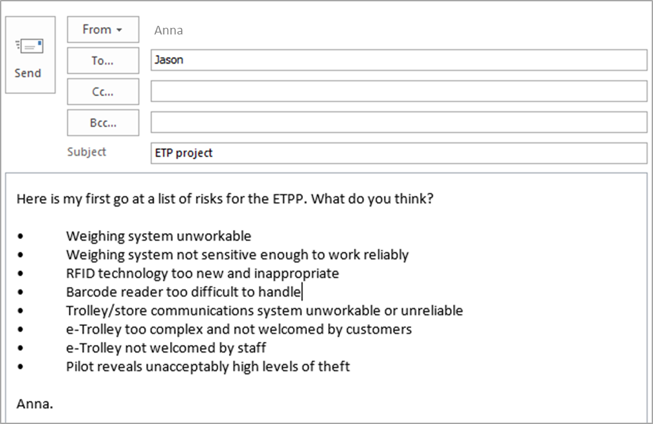Place cursor in opening line about risks
The image size is (653, 424).
(x=225, y=199)
